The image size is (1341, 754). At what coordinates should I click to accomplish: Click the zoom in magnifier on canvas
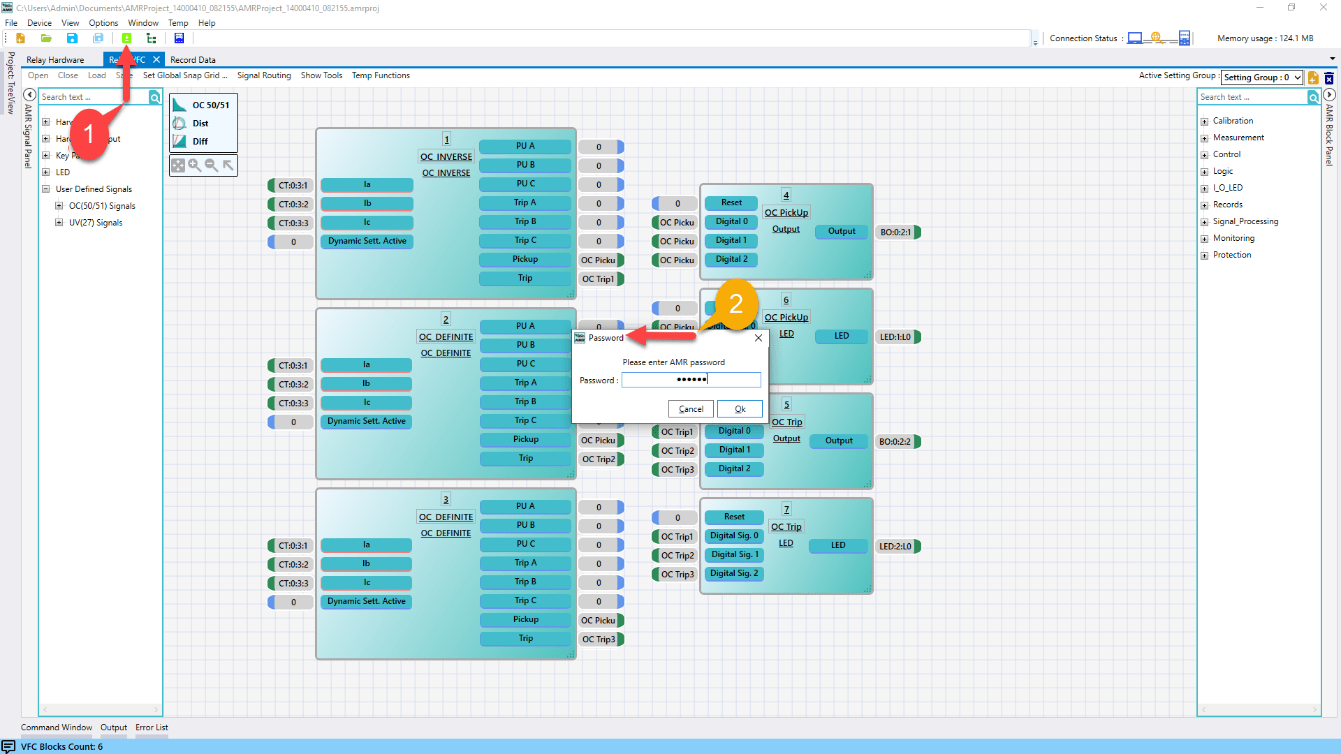point(194,165)
